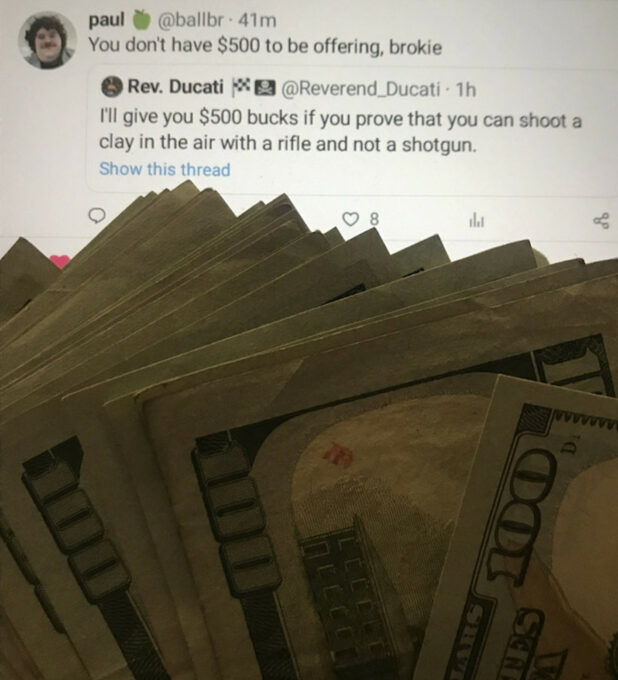The height and width of the screenshot is (680, 618).
Task: Click the like count number 8
Action: click(374, 220)
